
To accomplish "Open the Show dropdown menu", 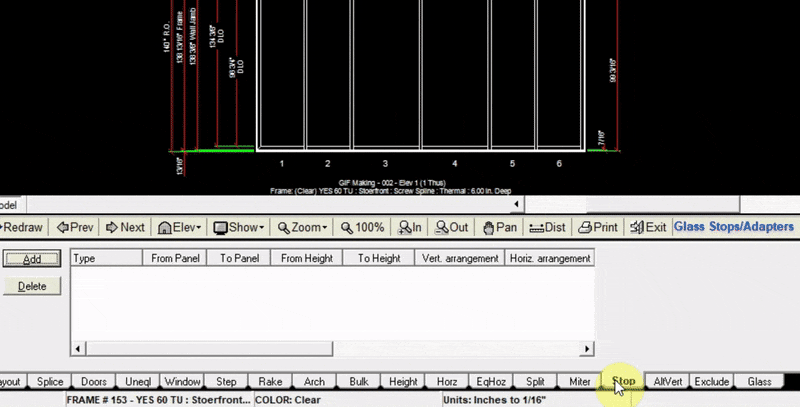I will [x=238, y=227].
